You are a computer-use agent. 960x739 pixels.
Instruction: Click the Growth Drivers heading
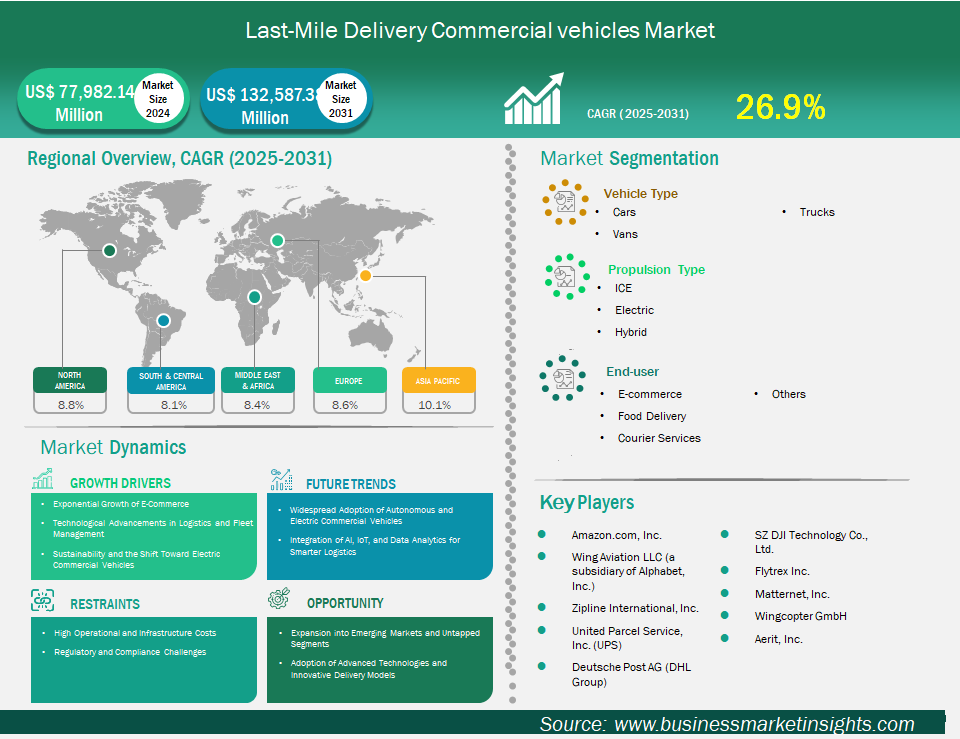tap(120, 483)
